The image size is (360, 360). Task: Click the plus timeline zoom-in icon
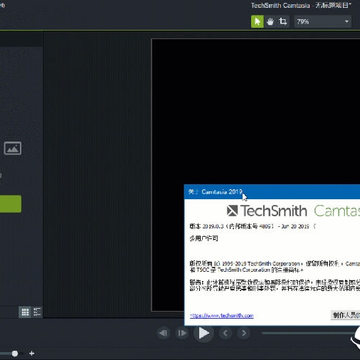[x=32, y=353]
